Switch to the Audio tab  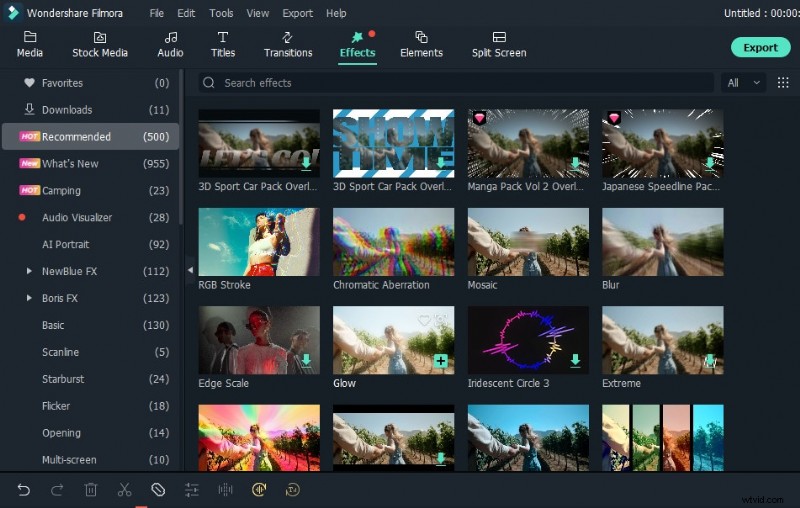[170, 44]
